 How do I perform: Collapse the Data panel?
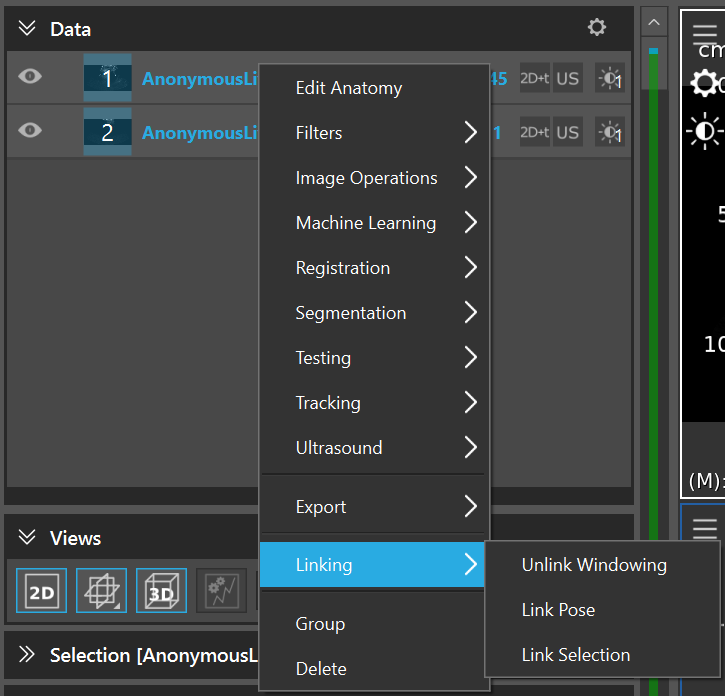pyautogui.click(x=27, y=29)
